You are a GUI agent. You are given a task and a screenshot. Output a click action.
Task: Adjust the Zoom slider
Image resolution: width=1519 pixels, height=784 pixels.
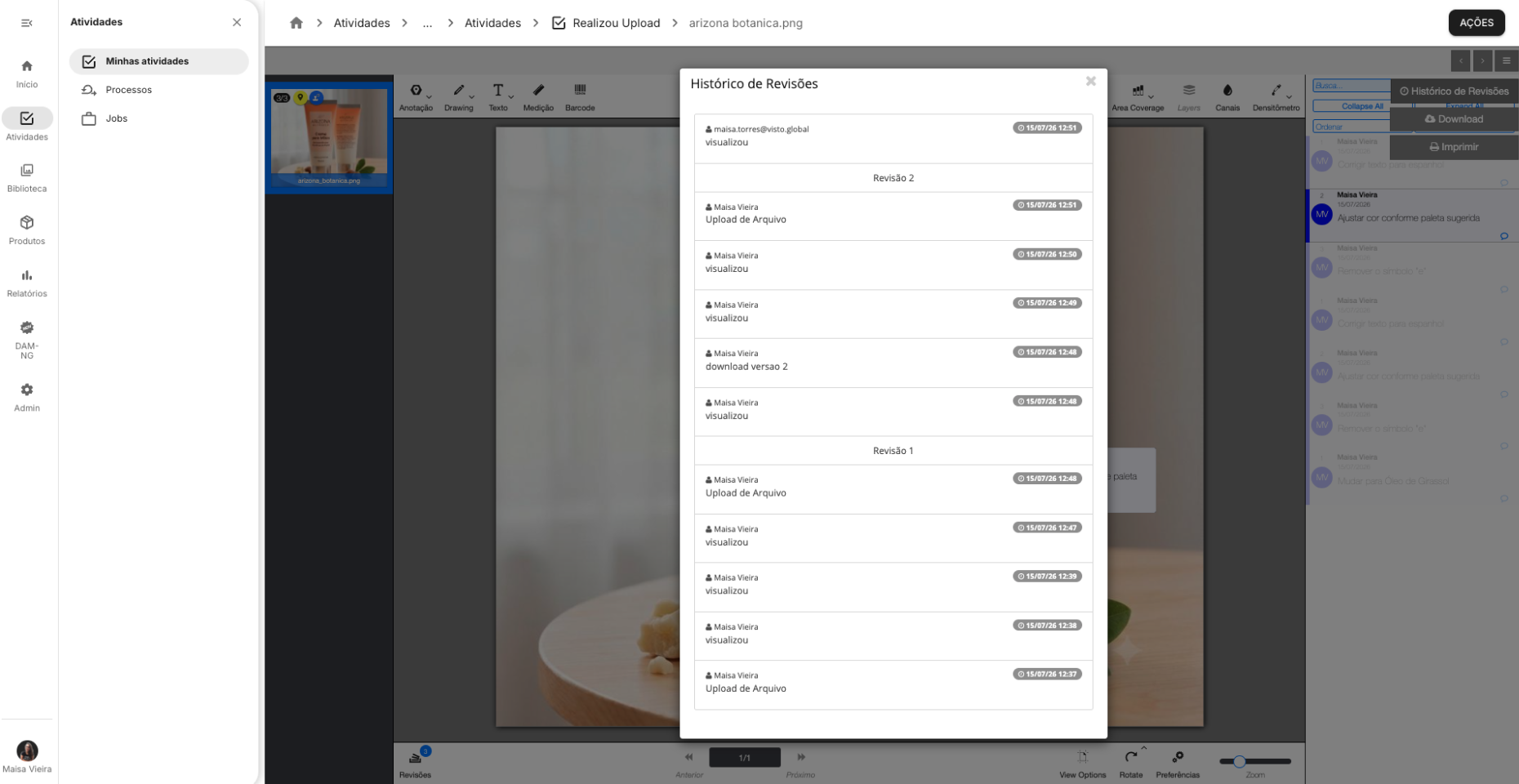1255,761
